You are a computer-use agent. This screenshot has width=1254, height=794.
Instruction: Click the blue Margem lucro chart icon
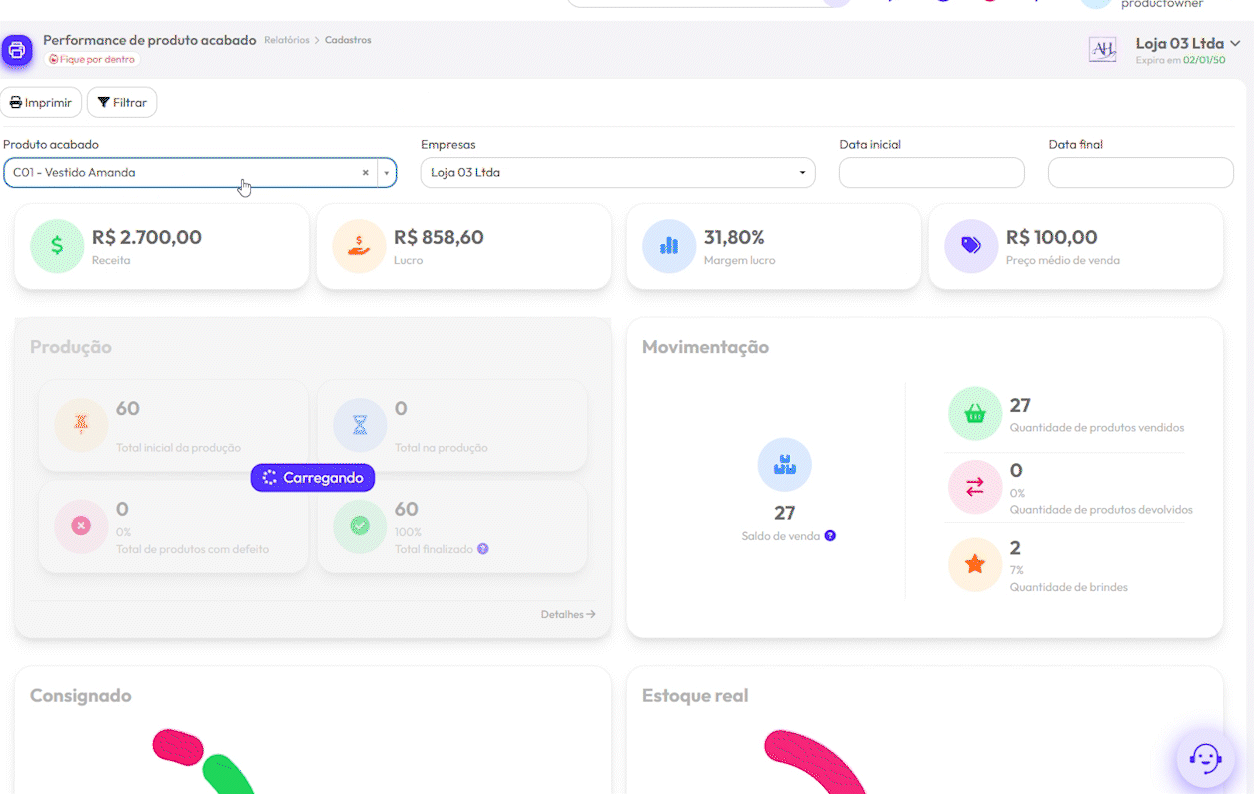669,246
